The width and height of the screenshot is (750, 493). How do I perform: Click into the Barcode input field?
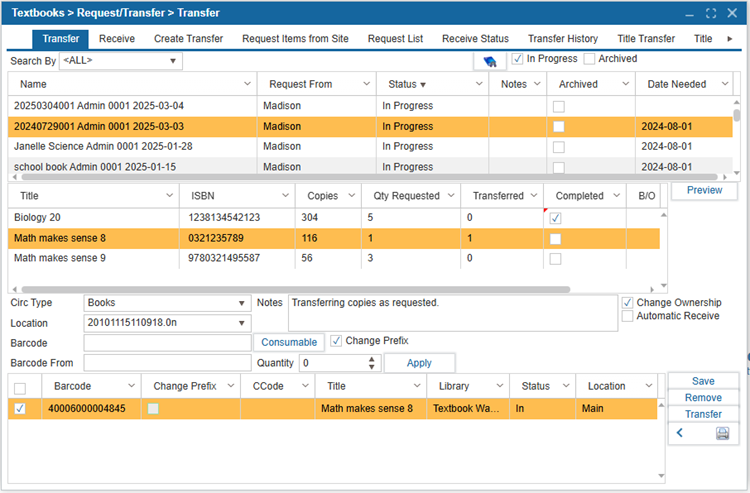coord(167,343)
